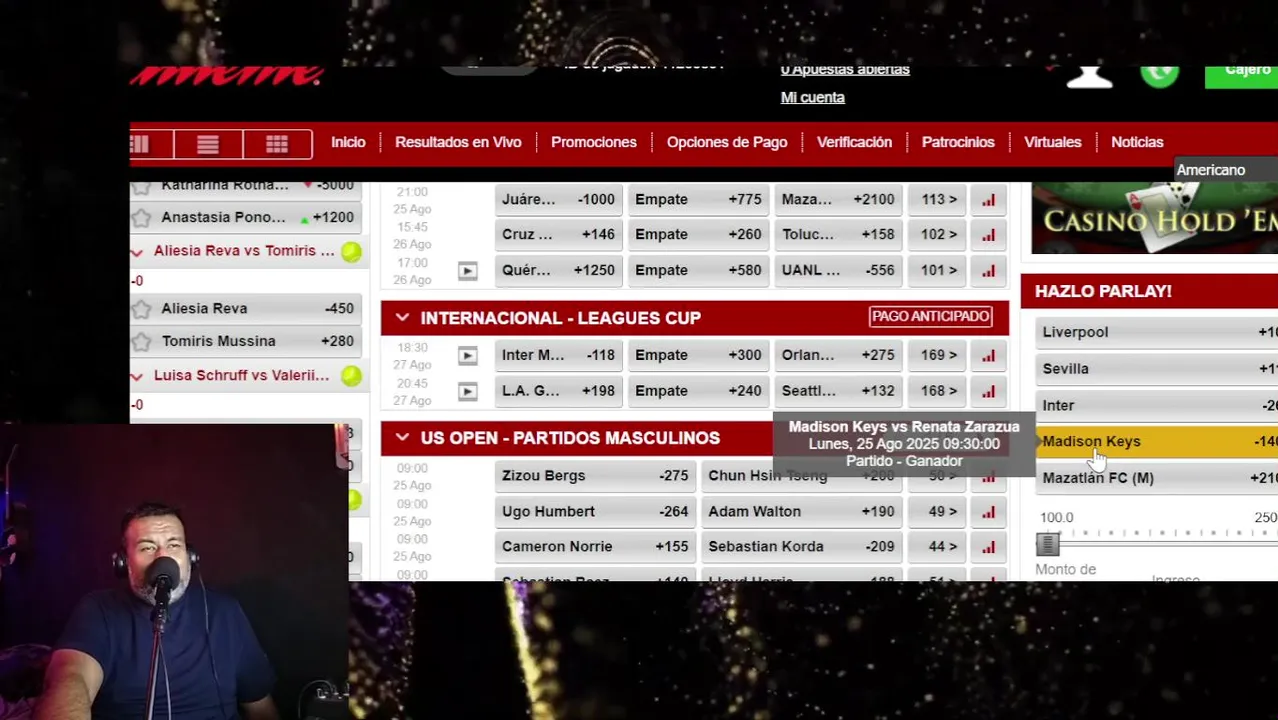Bet on Juáre... at -1000
The image size is (1278, 720).
(x=559, y=200)
